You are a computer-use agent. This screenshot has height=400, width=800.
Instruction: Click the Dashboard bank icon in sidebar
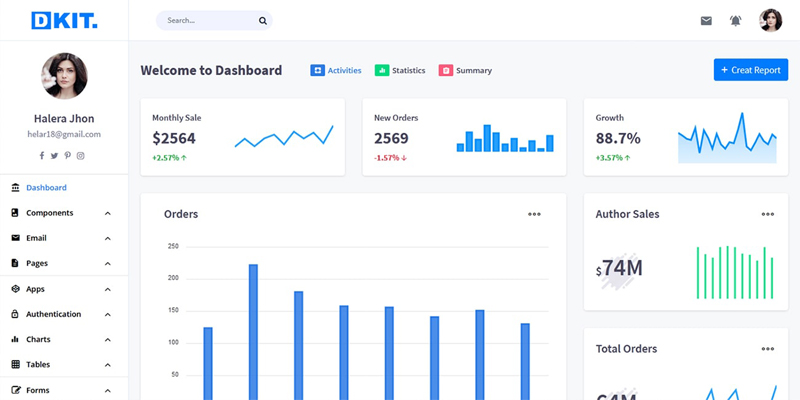click(15, 187)
